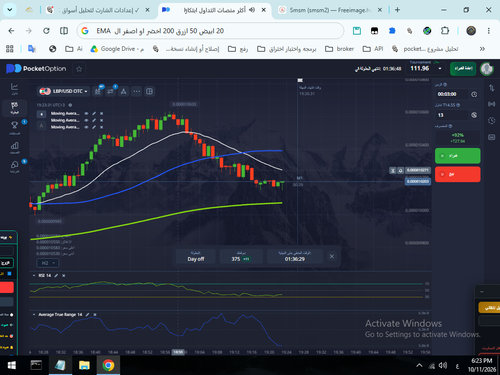500x375 pixels.
Task: Switch to the first Arabic chart settings tab
Action: click(x=98, y=10)
